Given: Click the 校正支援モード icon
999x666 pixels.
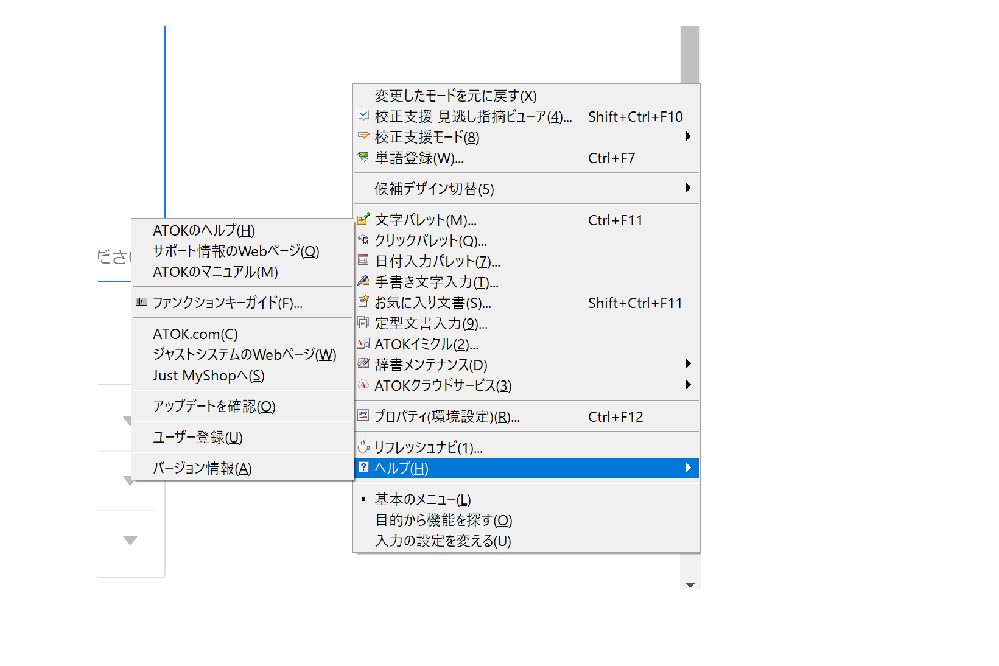Looking at the screenshot, I should click(364, 136).
